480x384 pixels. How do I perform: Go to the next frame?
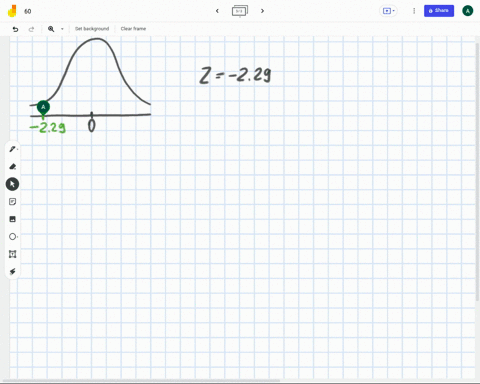[x=262, y=11]
